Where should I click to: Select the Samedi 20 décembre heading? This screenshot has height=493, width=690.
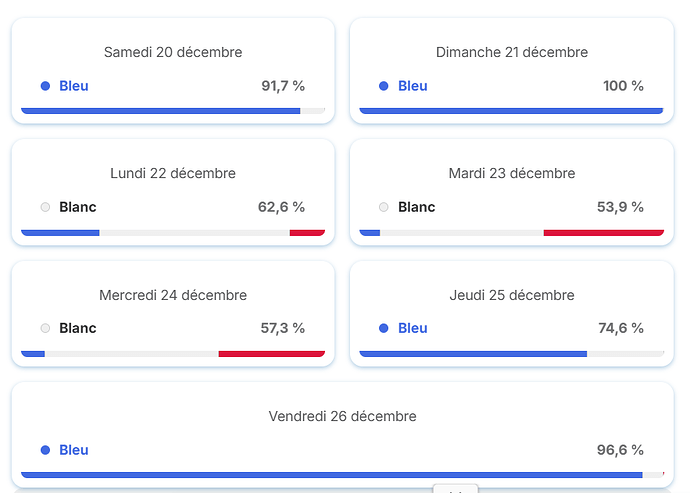pos(173,52)
